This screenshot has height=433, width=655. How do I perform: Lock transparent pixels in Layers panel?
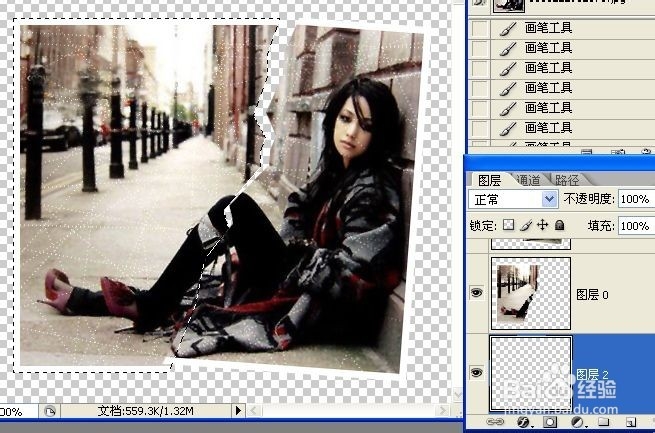(x=508, y=225)
